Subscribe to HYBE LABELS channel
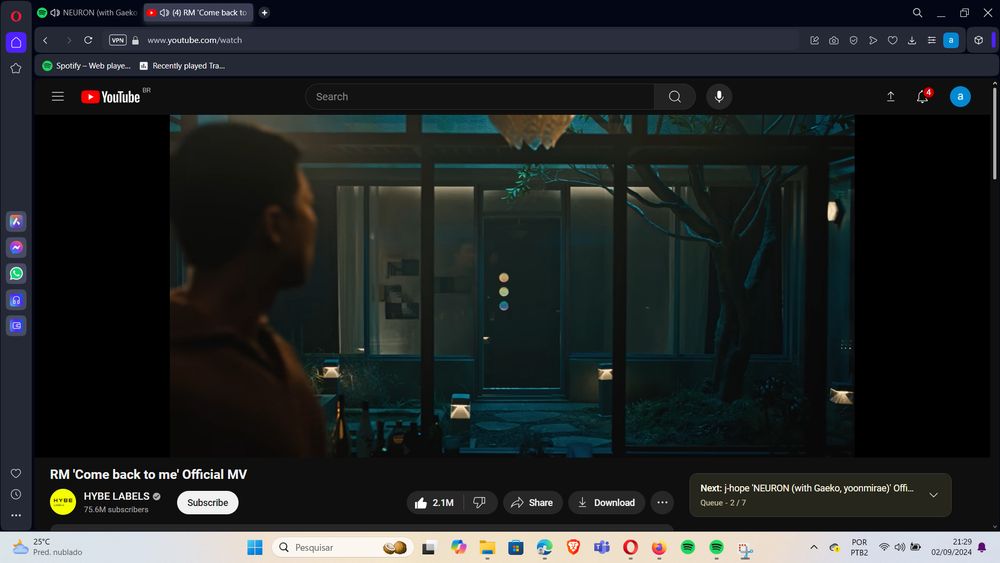The image size is (1000, 563). (207, 502)
